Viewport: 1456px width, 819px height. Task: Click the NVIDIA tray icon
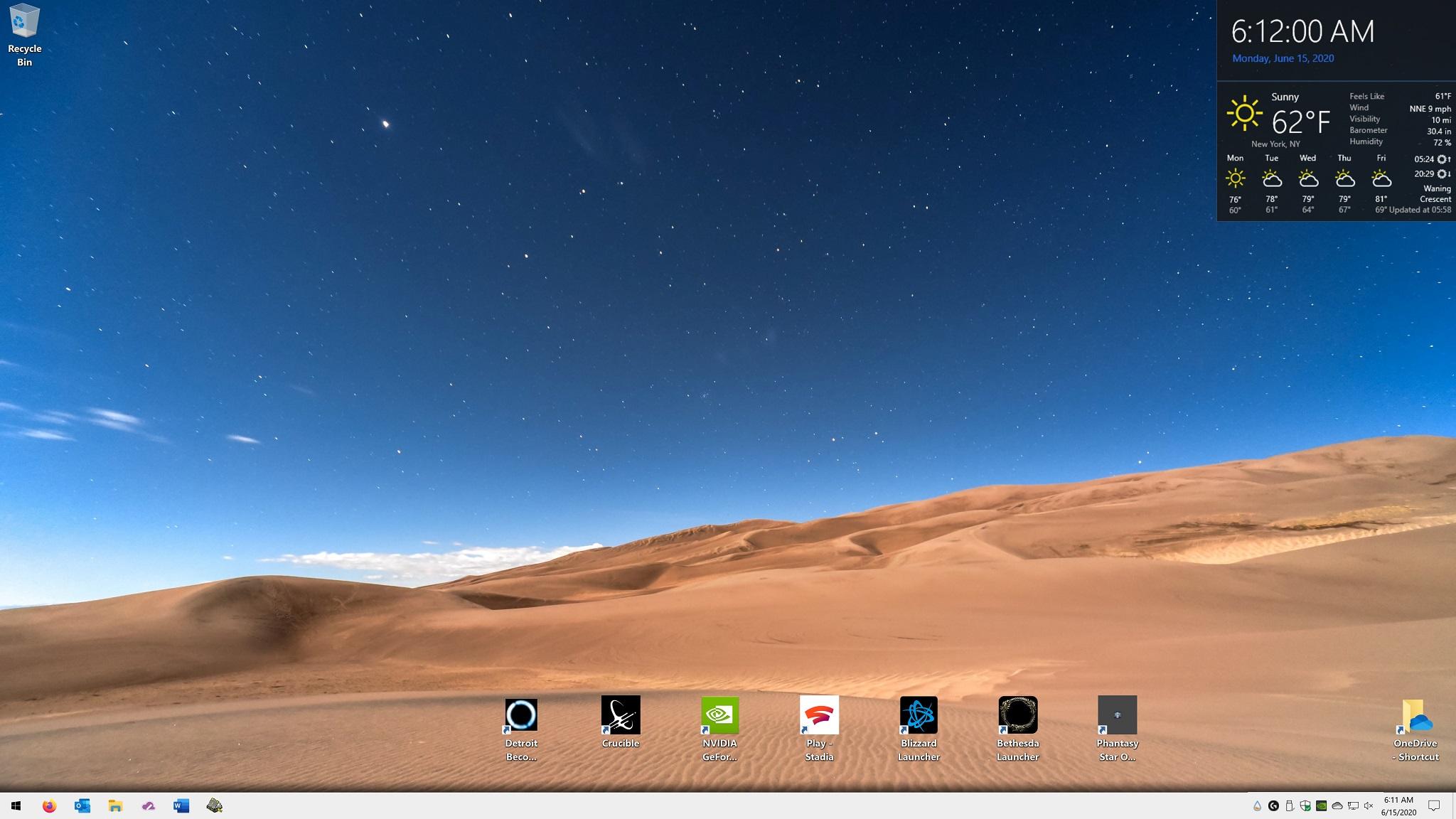[x=1321, y=805]
